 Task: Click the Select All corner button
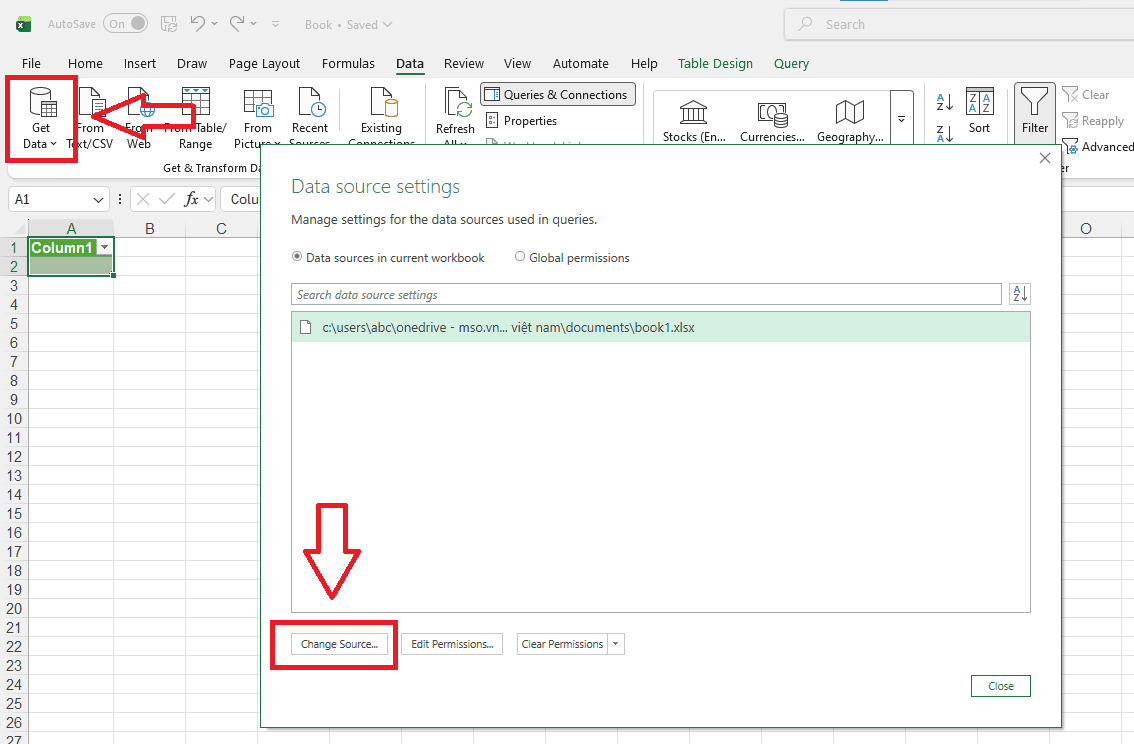pos(16,228)
